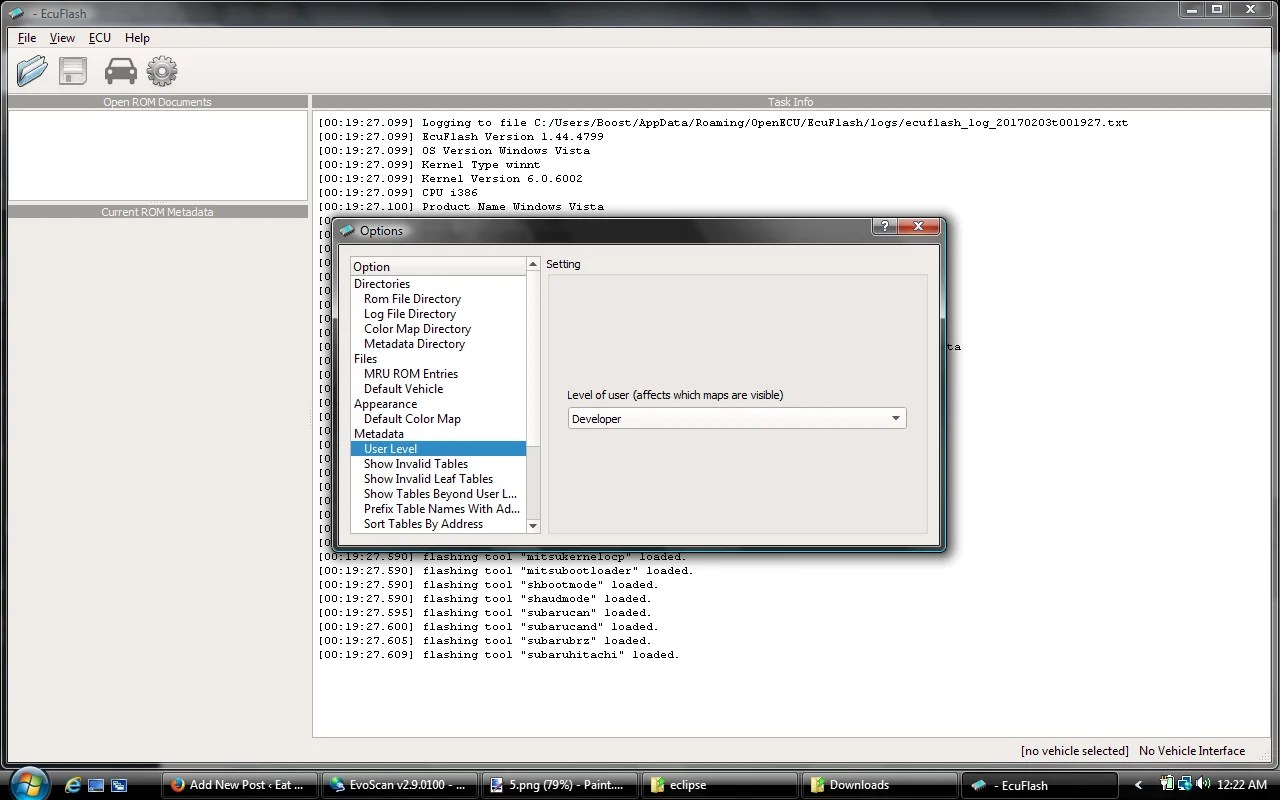This screenshot has width=1280, height=800.
Task: Click the EcuFlash taskbar button
Action: click(x=1038, y=785)
